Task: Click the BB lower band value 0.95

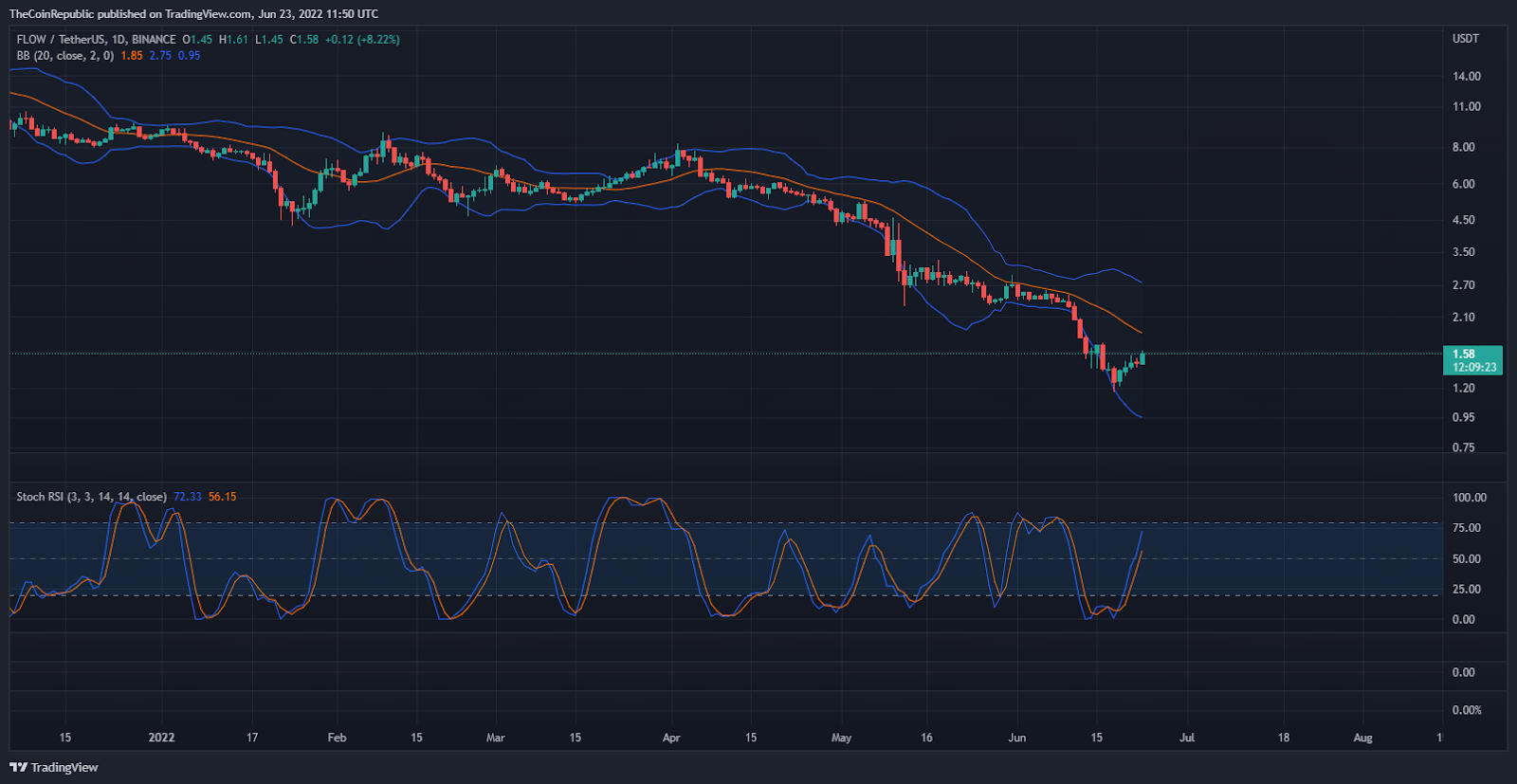Action: click(x=189, y=56)
